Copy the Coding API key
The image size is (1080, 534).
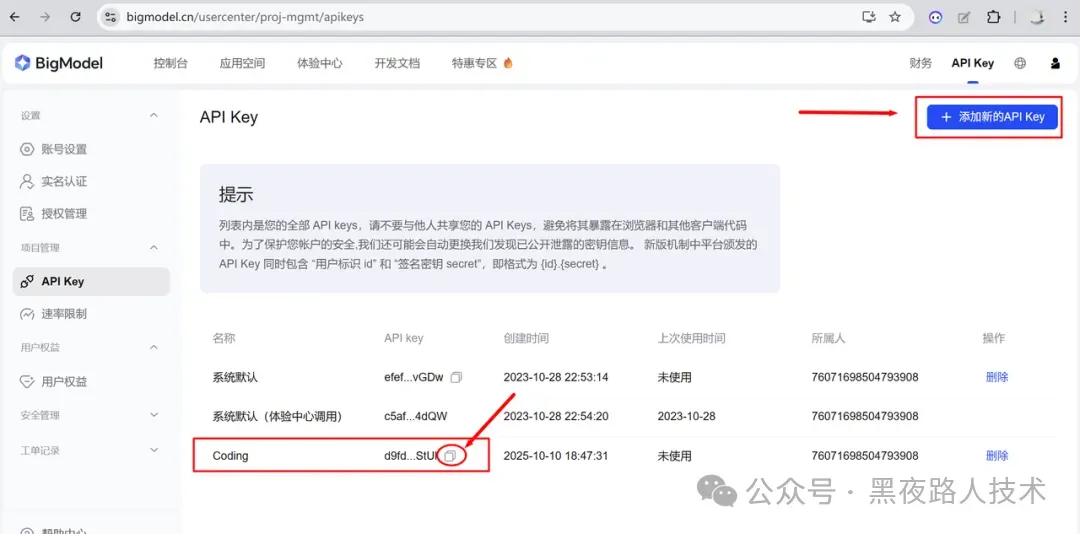pos(450,456)
